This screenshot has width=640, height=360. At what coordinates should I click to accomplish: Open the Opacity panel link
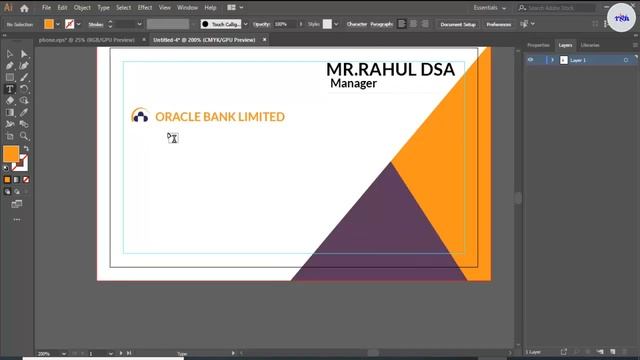pyautogui.click(x=262, y=24)
